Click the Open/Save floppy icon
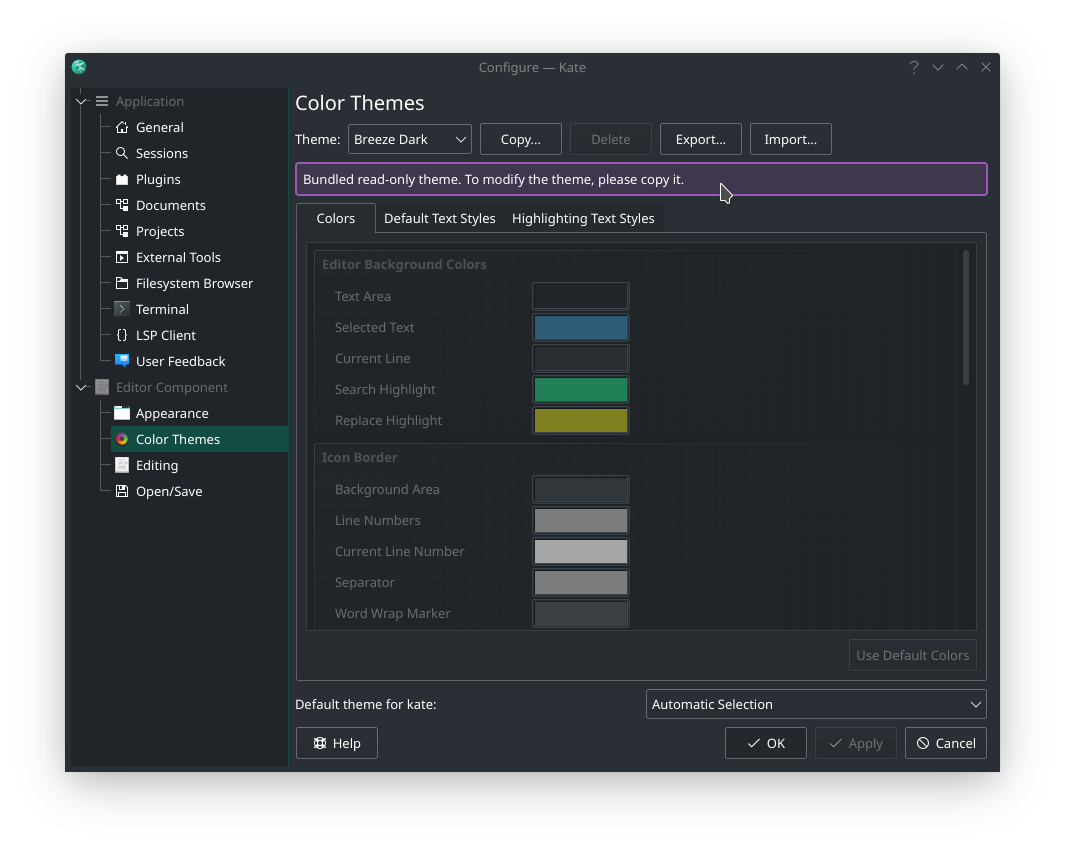This screenshot has height=849, width=1065. click(x=122, y=491)
